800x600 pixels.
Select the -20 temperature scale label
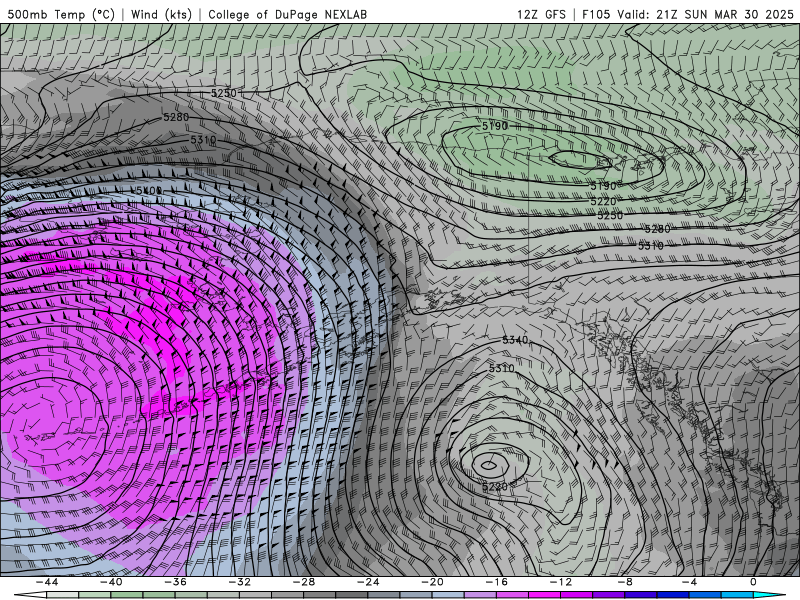point(432,582)
